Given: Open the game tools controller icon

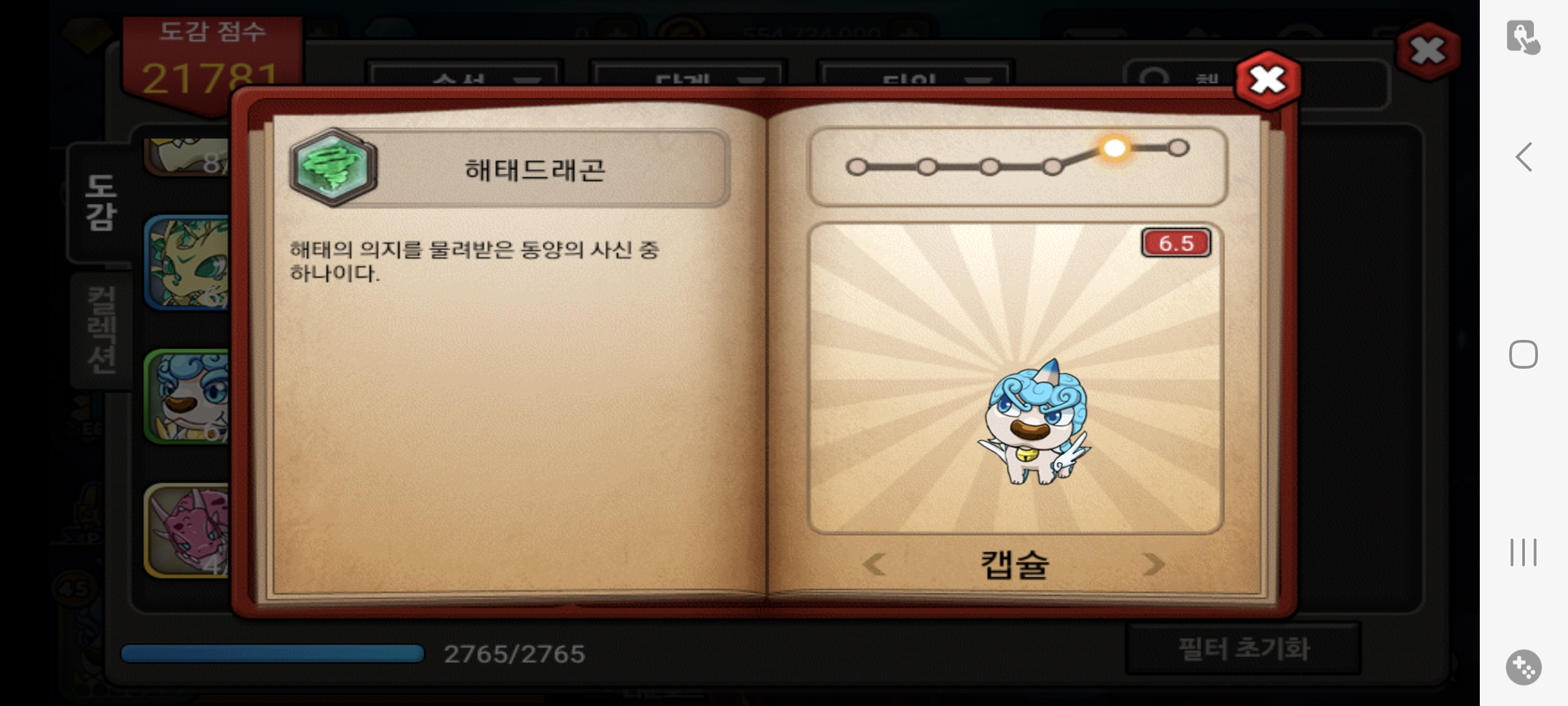Looking at the screenshot, I should point(1524,667).
